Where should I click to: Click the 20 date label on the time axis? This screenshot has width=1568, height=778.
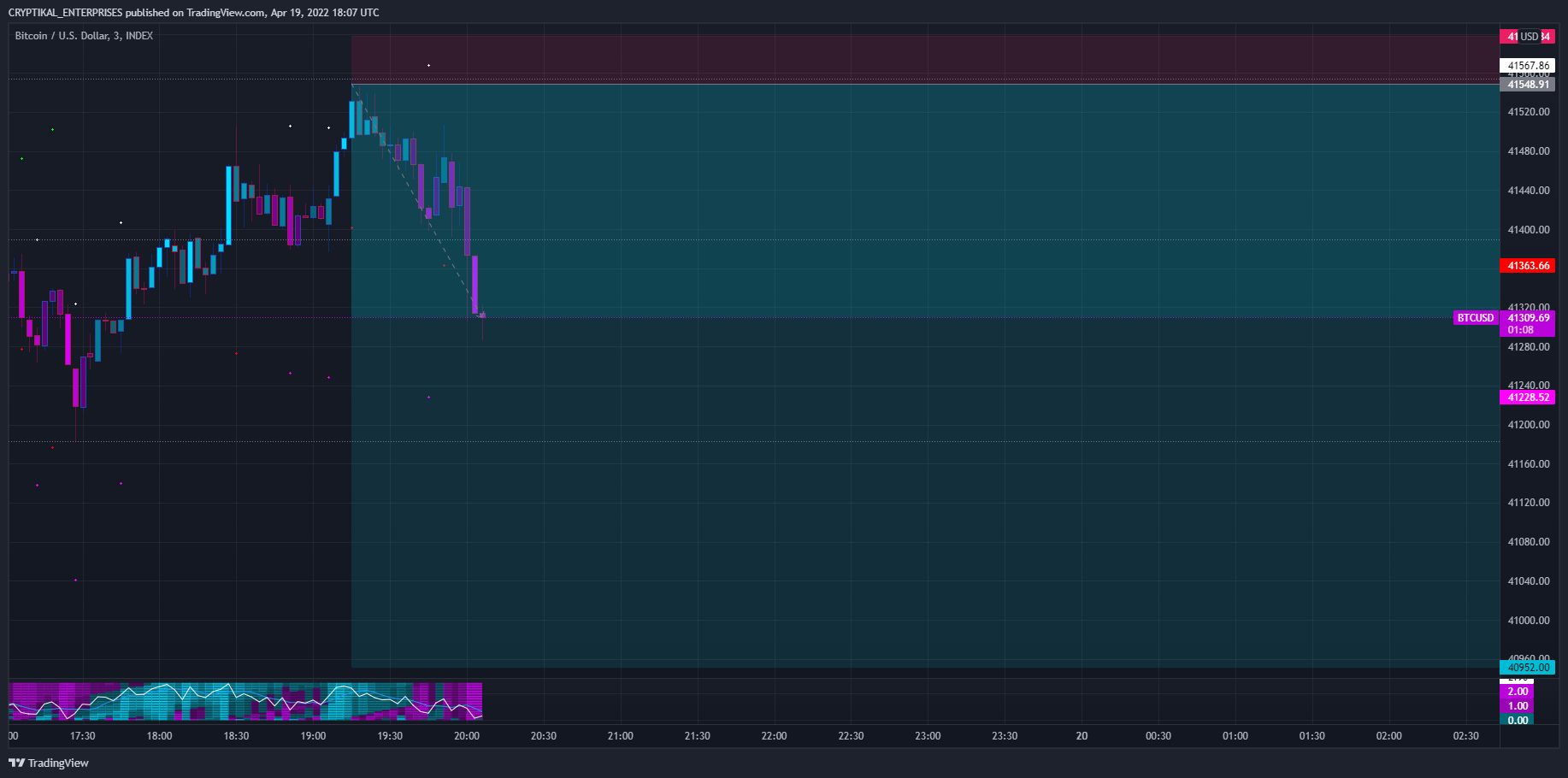click(1082, 736)
